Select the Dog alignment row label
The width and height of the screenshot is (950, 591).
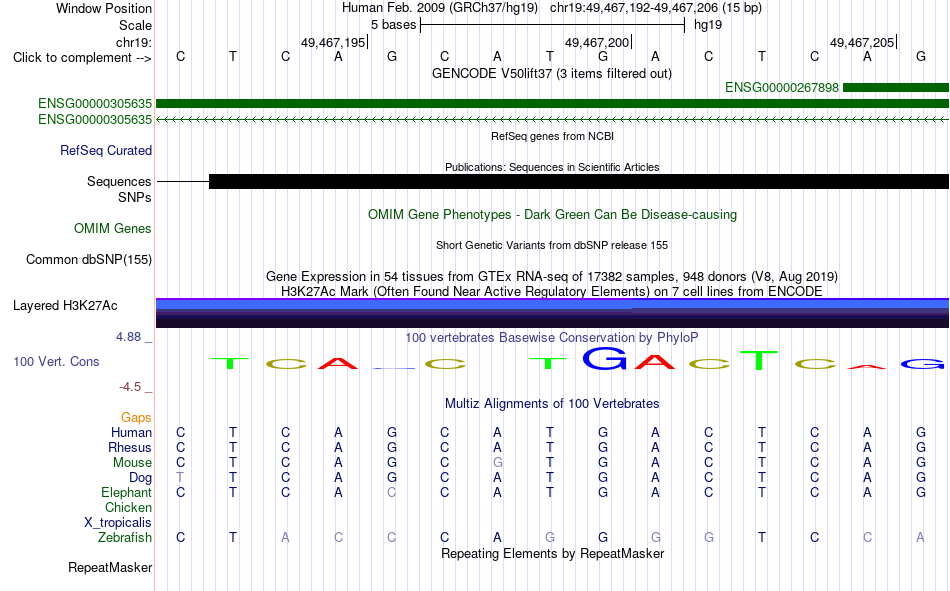click(140, 478)
